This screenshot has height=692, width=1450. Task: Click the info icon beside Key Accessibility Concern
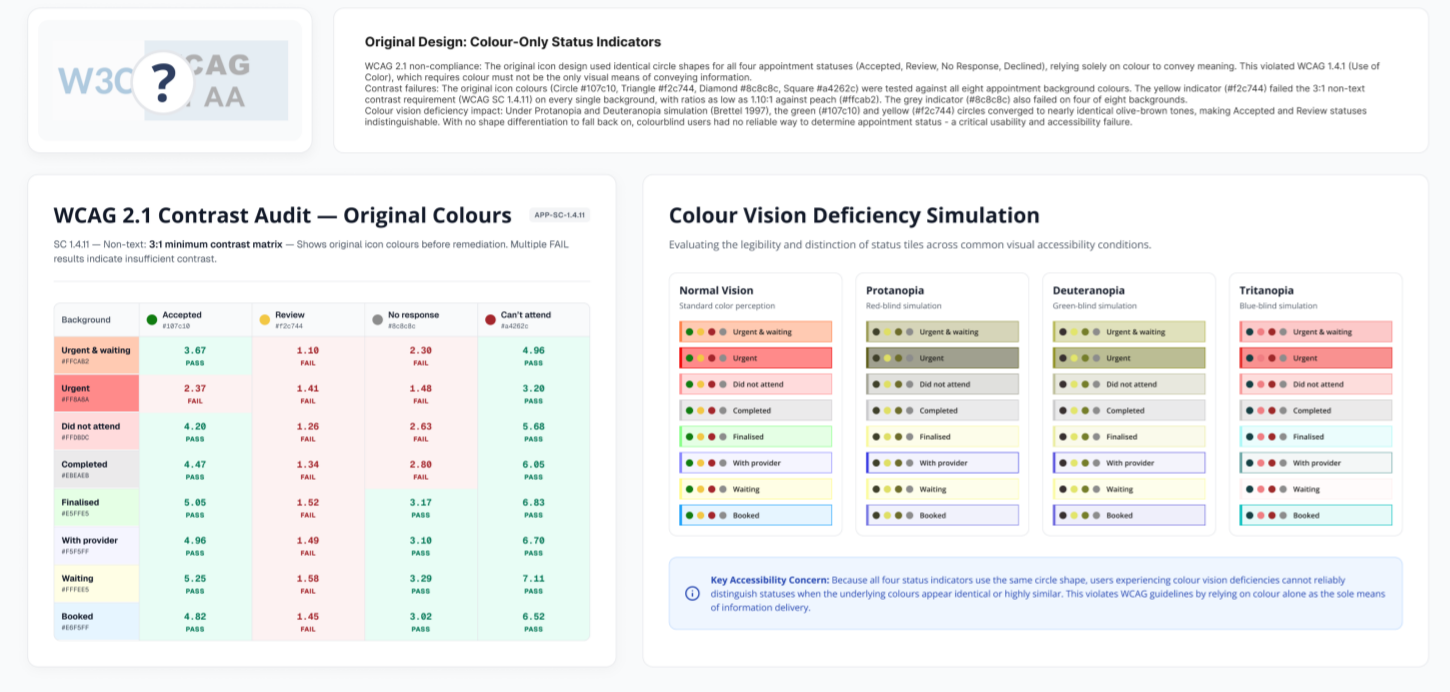pyautogui.click(x=692, y=593)
